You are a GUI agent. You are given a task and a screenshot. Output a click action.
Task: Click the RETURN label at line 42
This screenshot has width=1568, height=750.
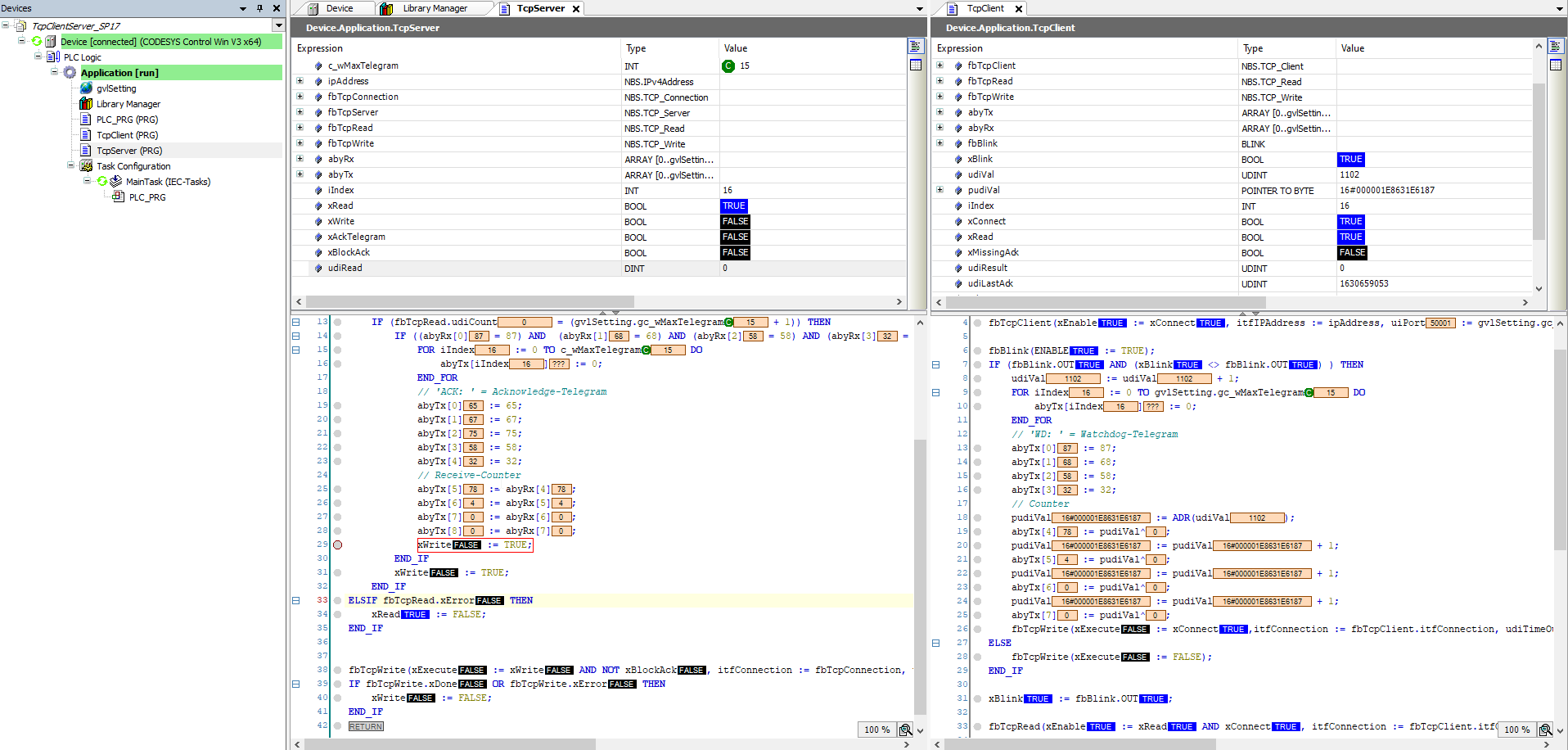point(365,726)
